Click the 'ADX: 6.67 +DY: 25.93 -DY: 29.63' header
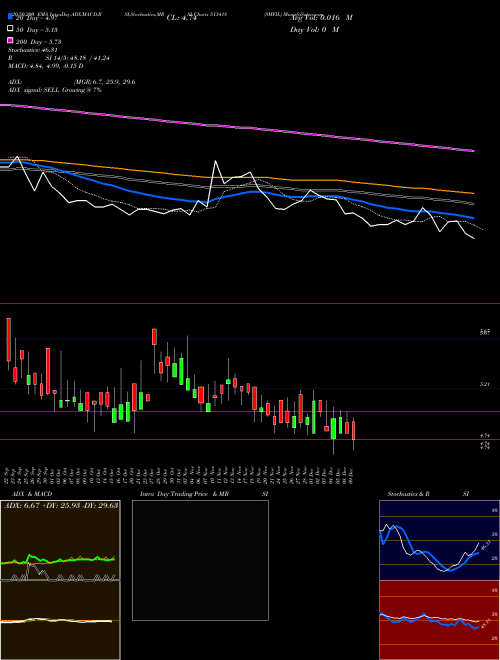The width and height of the screenshot is (500, 660). click(61, 505)
